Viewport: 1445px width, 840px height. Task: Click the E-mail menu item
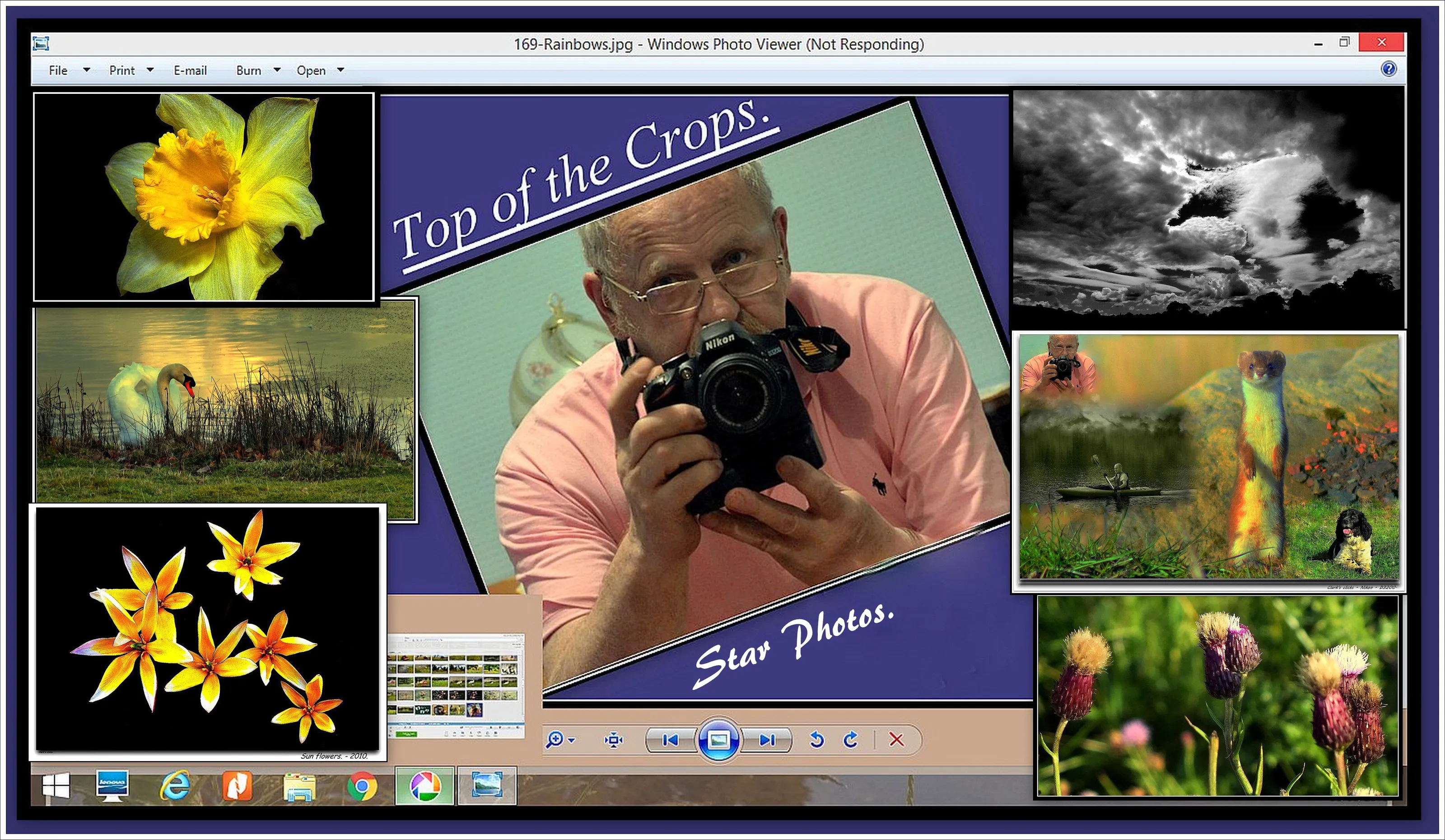click(191, 70)
